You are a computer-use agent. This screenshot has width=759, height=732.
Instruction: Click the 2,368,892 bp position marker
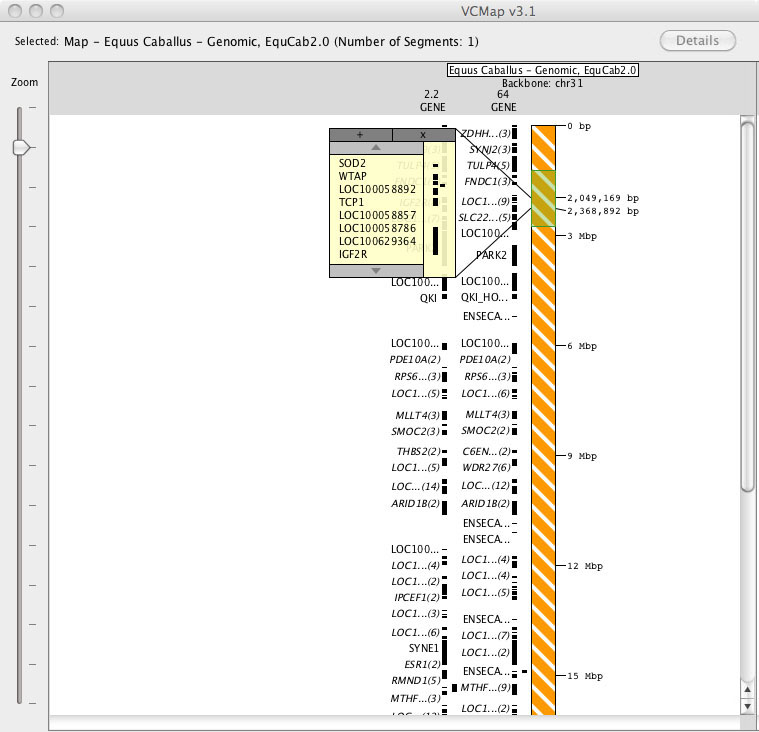pos(603,211)
